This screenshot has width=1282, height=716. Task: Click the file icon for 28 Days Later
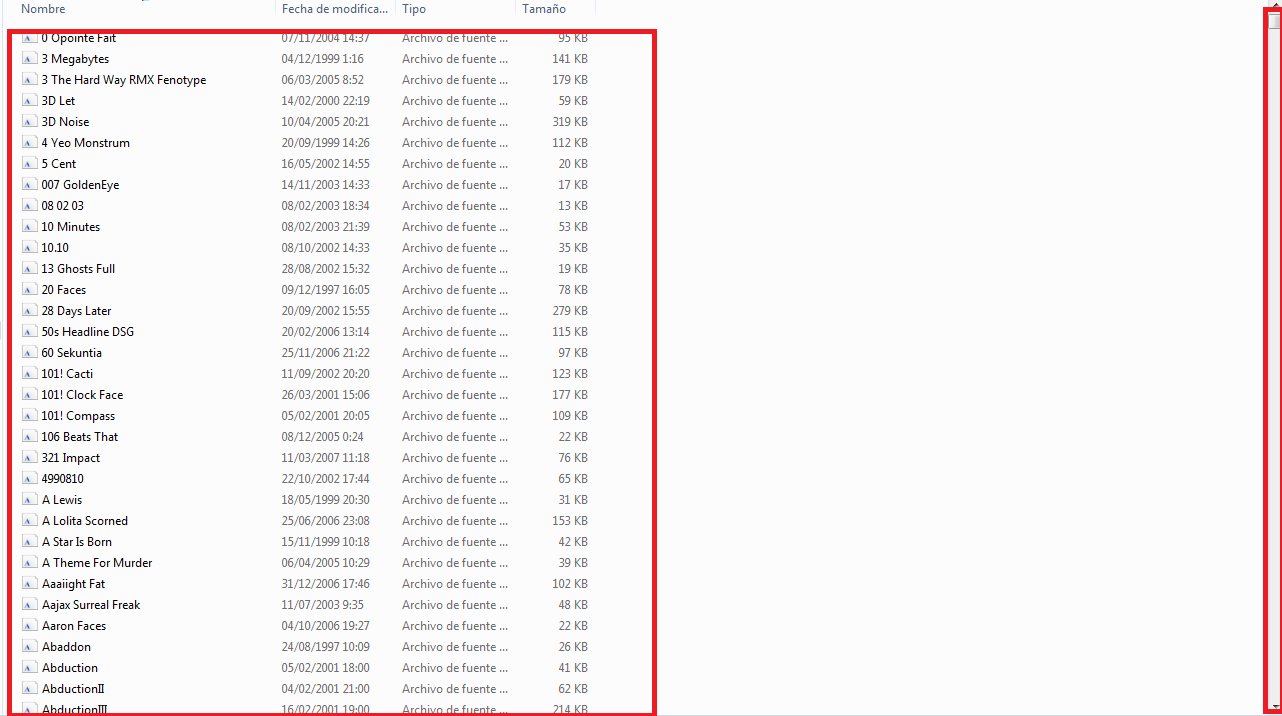pyautogui.click(x=30, y=311)
